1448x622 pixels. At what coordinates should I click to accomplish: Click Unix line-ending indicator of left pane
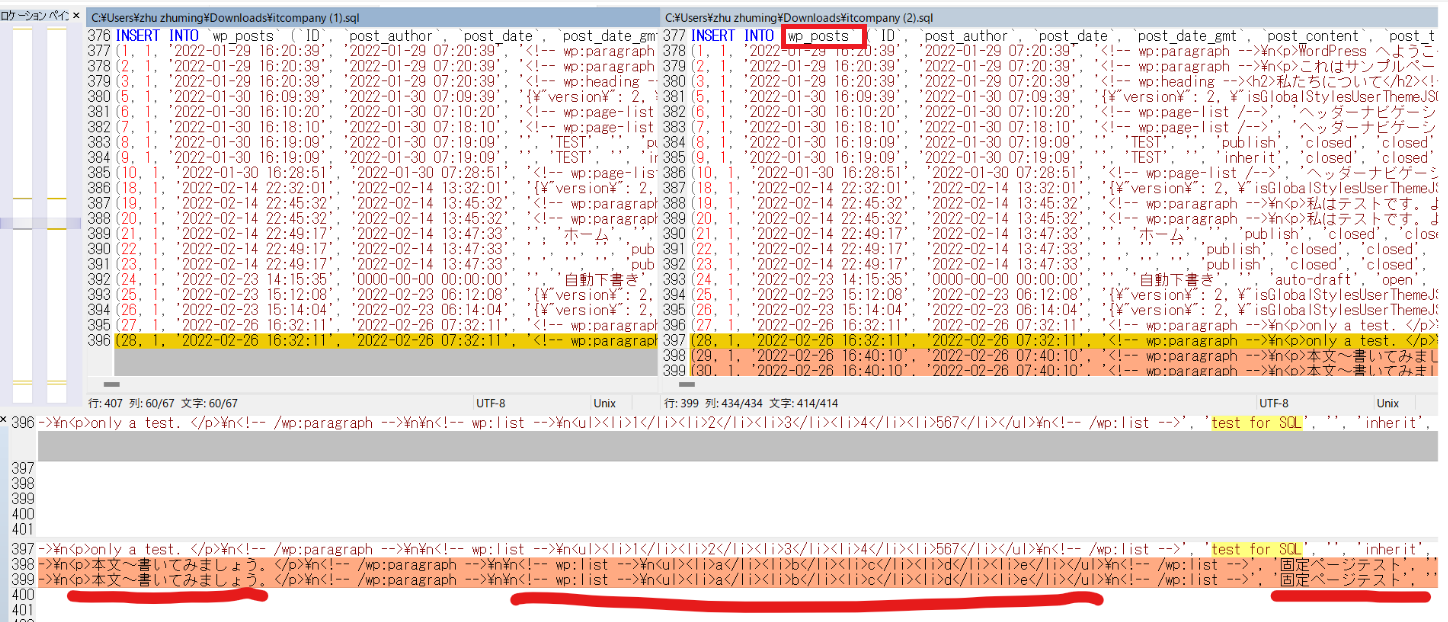pos(605,403)
